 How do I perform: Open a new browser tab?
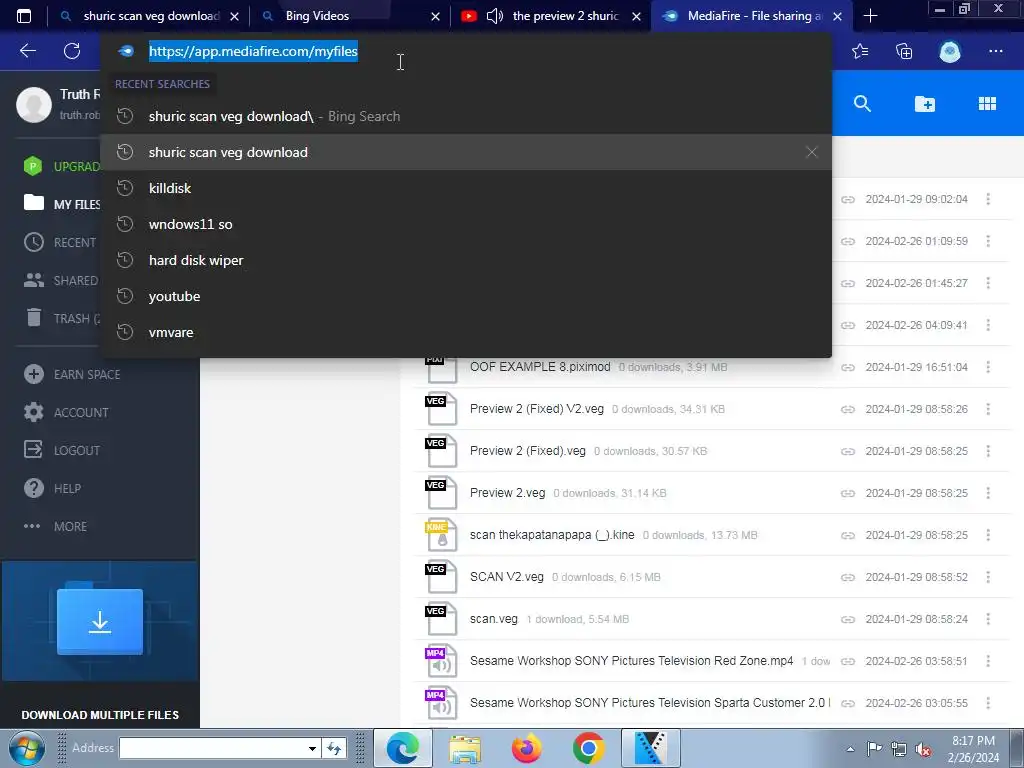pyautogui.click(x=870, y=16)
